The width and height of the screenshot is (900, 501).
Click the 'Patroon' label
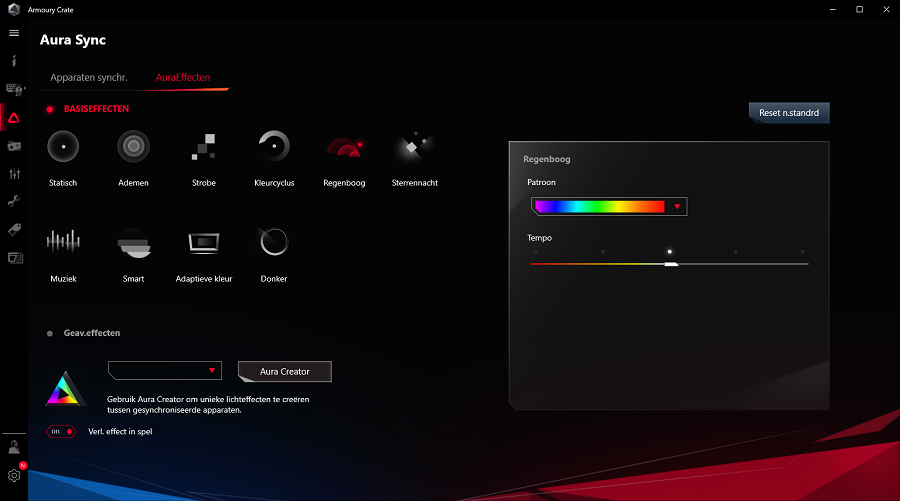(541, 182)
